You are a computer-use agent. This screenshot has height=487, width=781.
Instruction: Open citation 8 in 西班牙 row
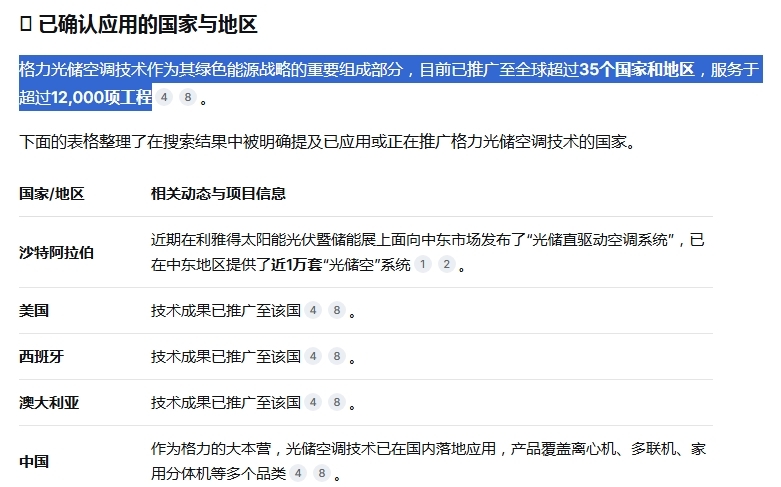pos(337,357)
